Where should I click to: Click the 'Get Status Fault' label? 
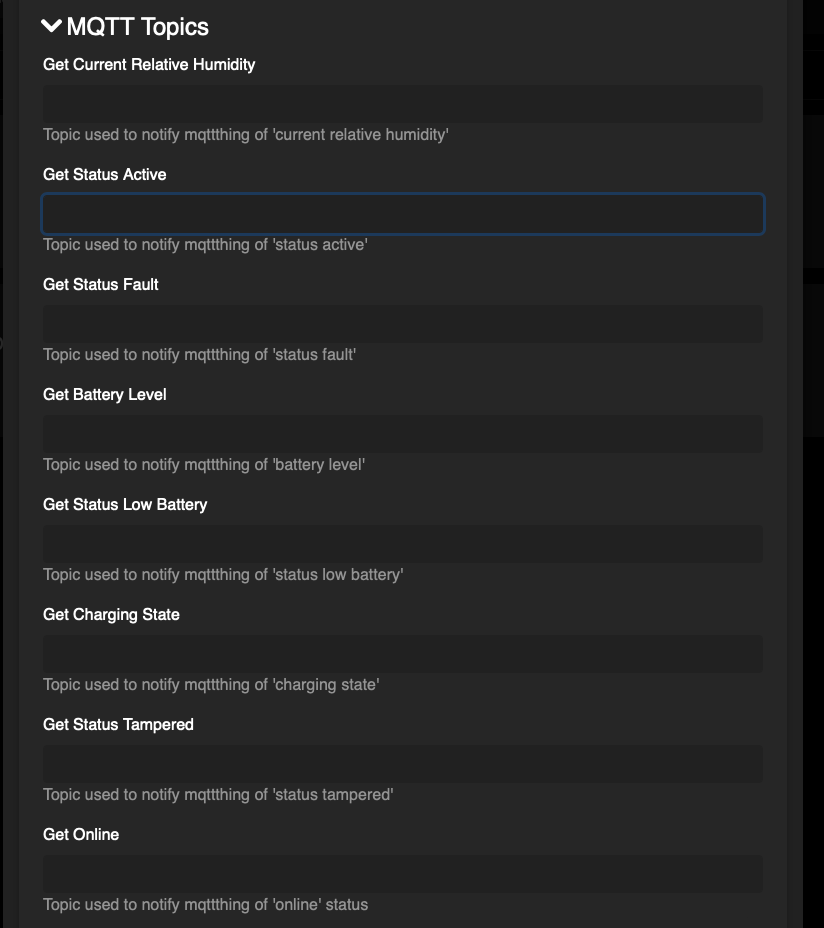tap(100, 284)
